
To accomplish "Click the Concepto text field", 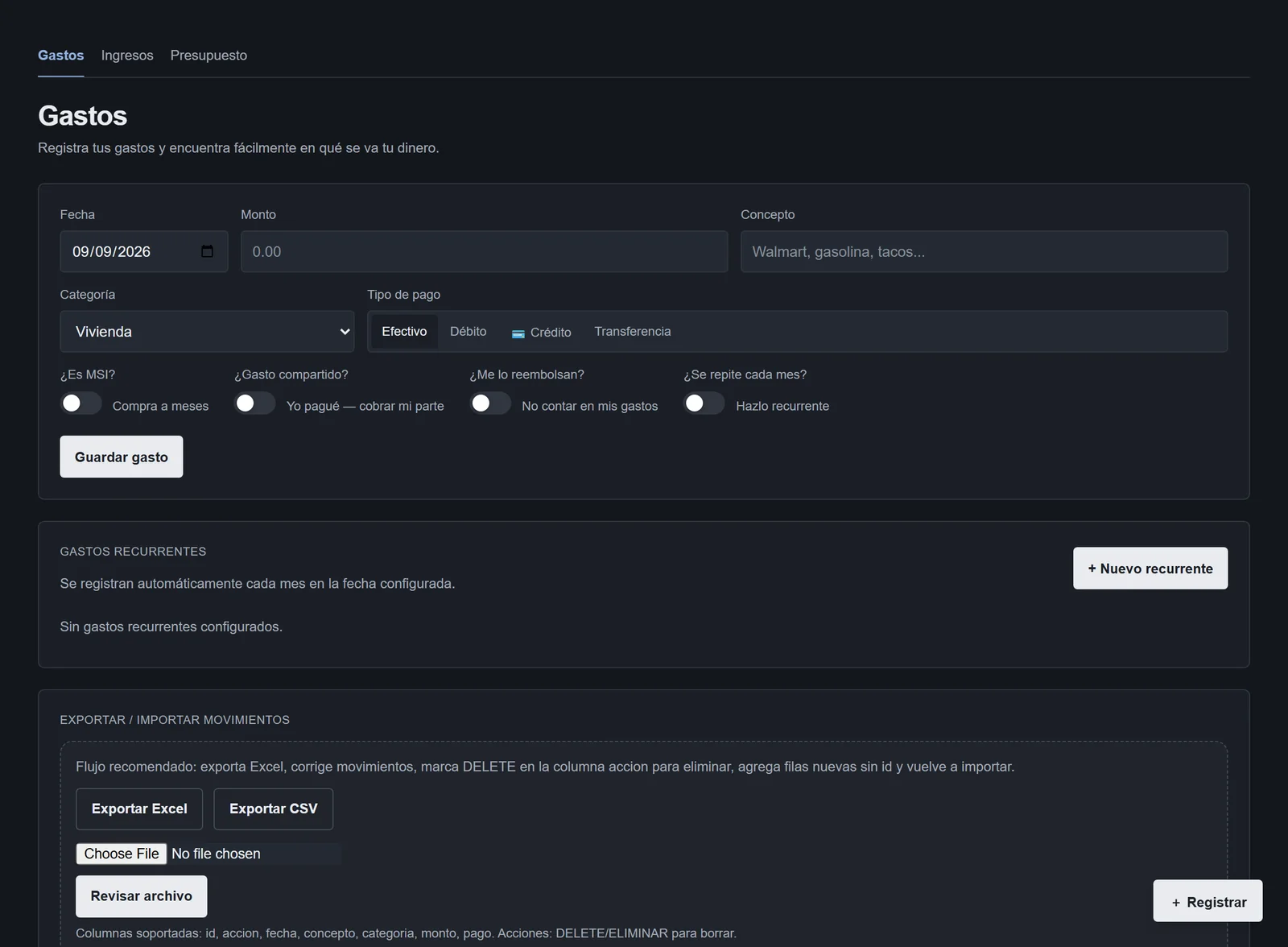I will tap(984, 251).
